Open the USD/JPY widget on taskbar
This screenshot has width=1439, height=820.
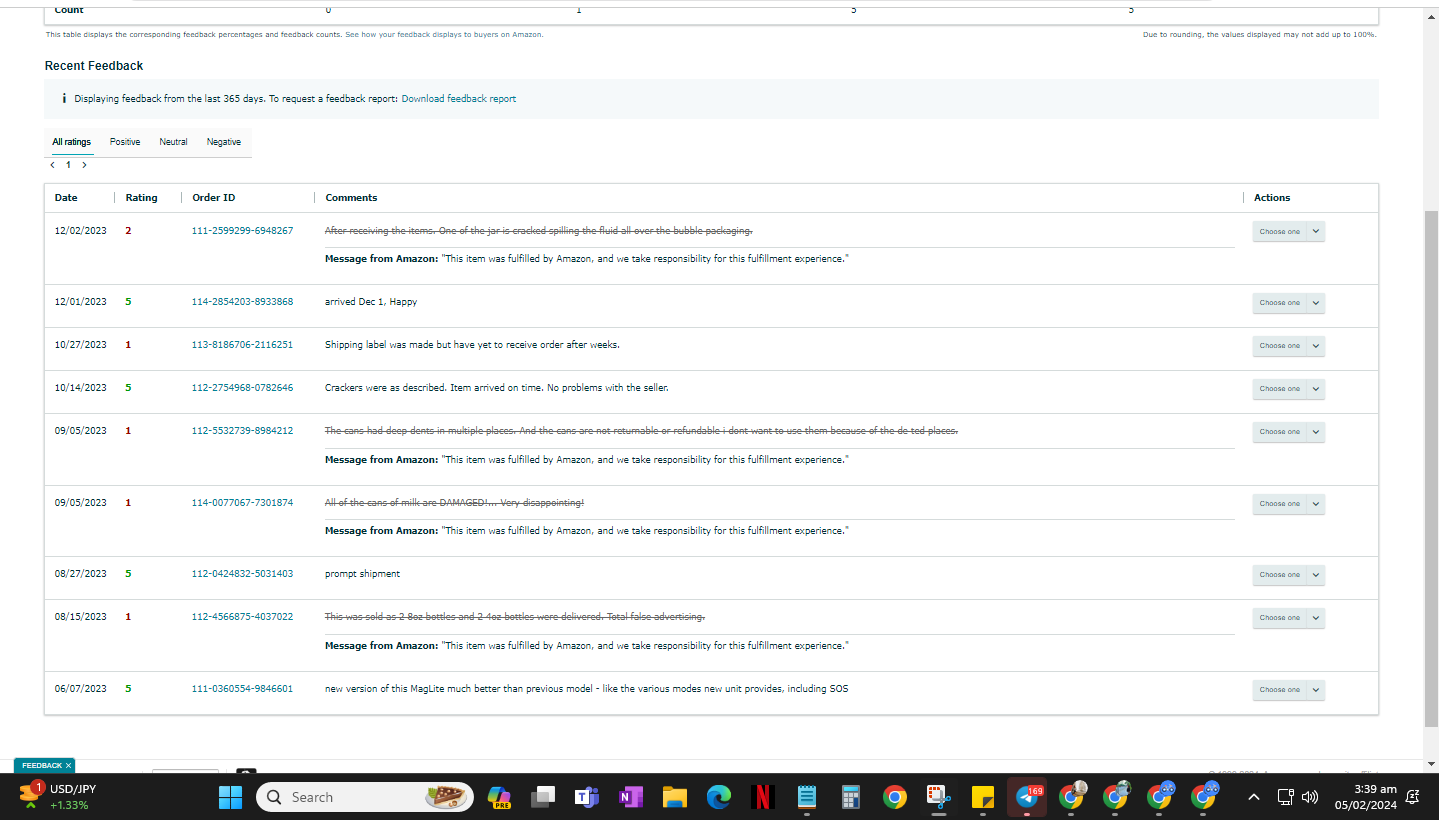(x=56, y=797)
